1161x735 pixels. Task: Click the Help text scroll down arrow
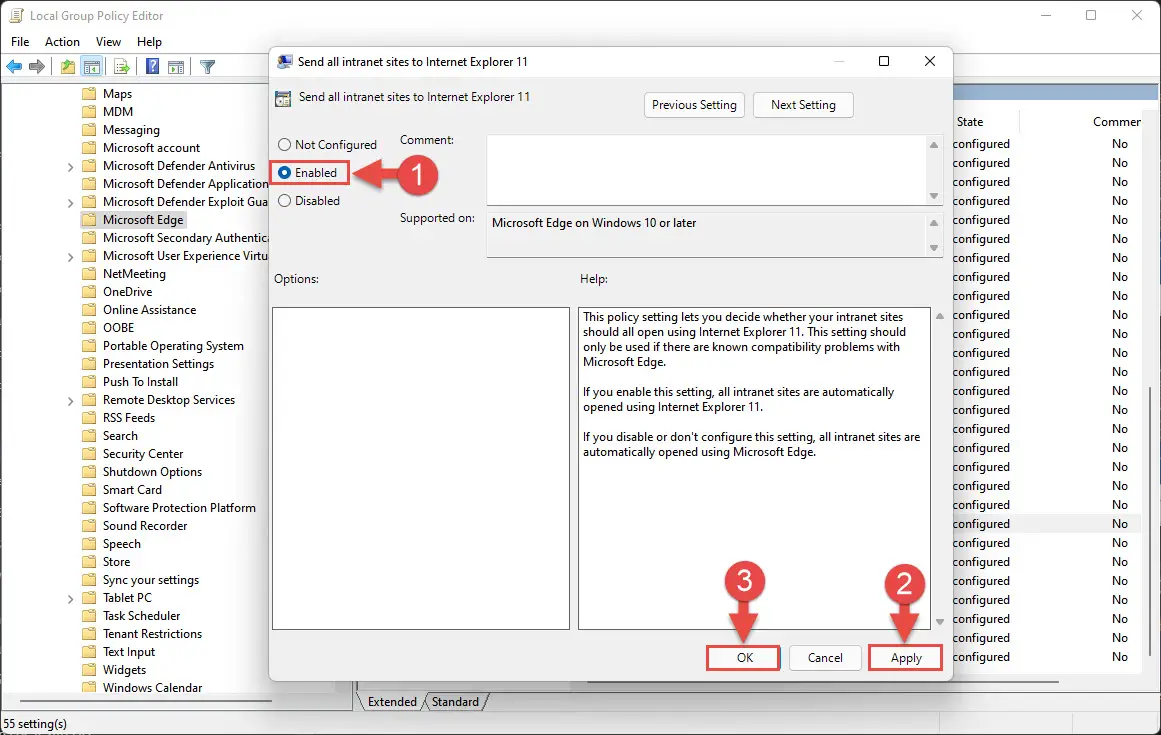(940, 622)
